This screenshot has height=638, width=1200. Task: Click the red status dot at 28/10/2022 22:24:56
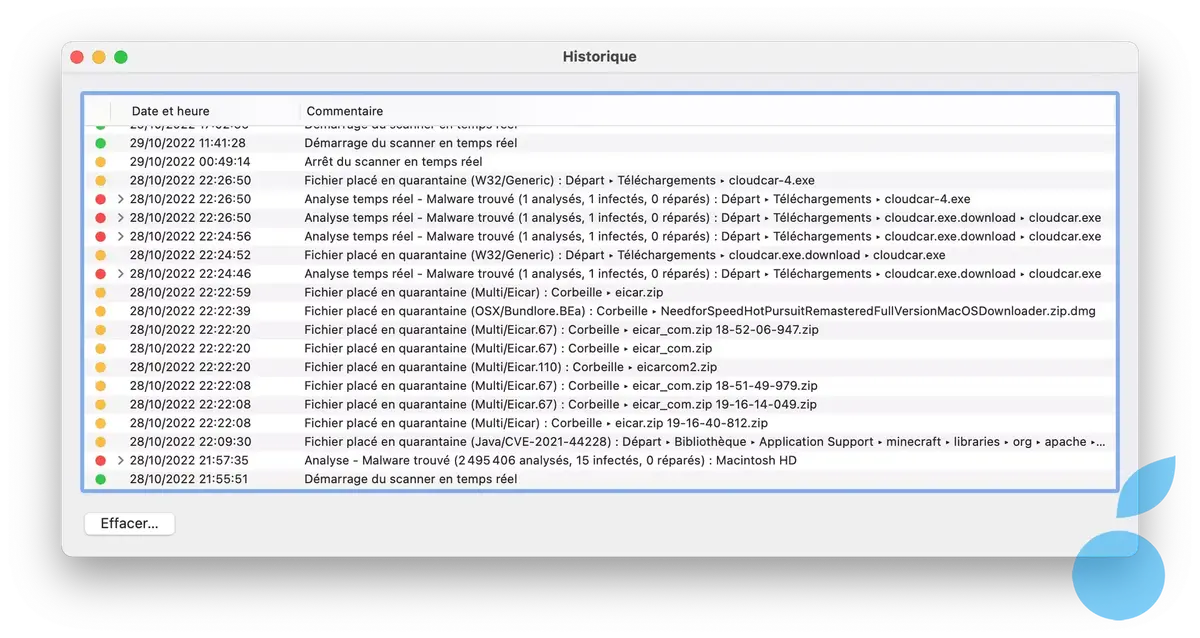(100, 237)
